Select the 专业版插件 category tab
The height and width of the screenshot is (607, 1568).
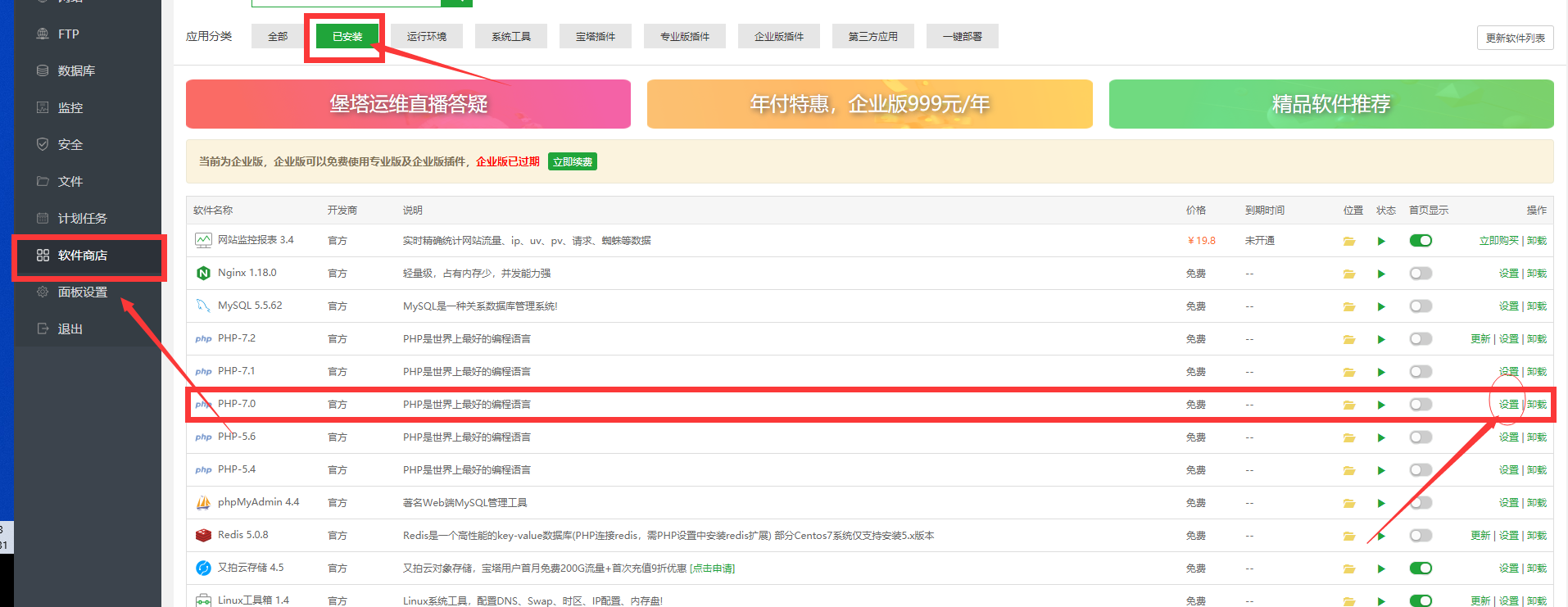click(685, 36)
